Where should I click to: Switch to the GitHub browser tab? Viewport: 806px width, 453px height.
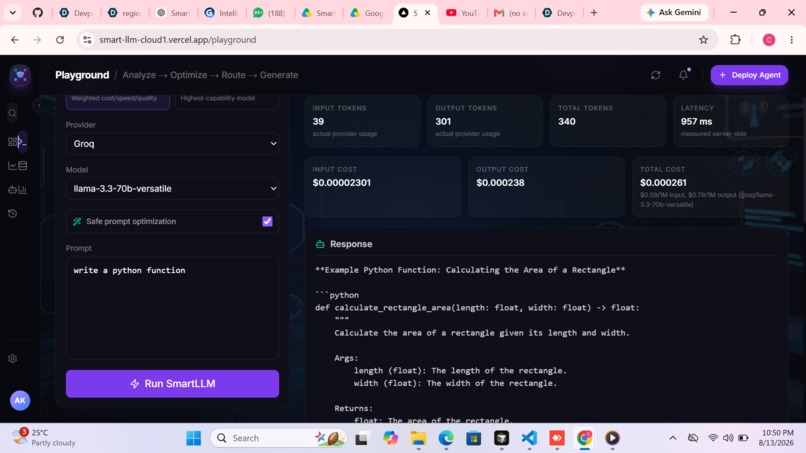(38, 12)
